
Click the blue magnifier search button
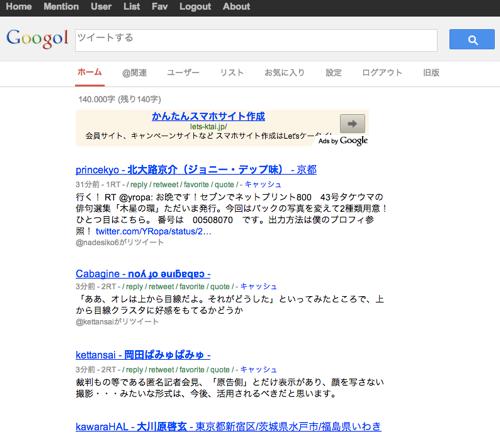[x=472, y=39]
